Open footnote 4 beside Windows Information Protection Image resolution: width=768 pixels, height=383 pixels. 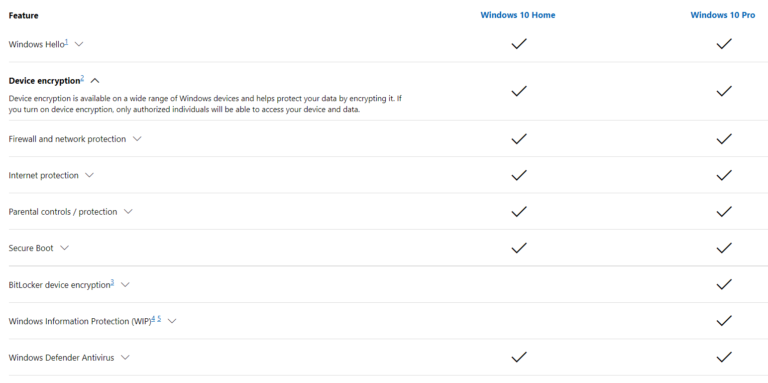[x=153, y=319]
